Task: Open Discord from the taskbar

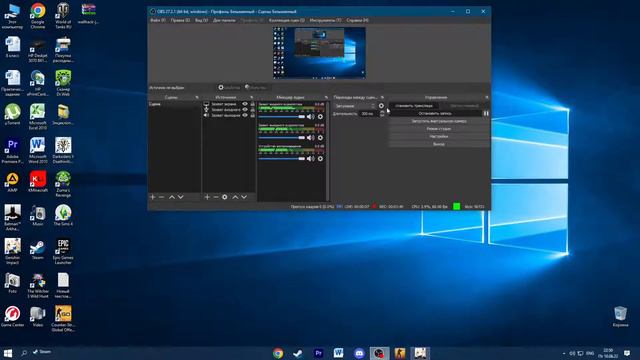Action: pyautogui.click(x=359, y=353)
